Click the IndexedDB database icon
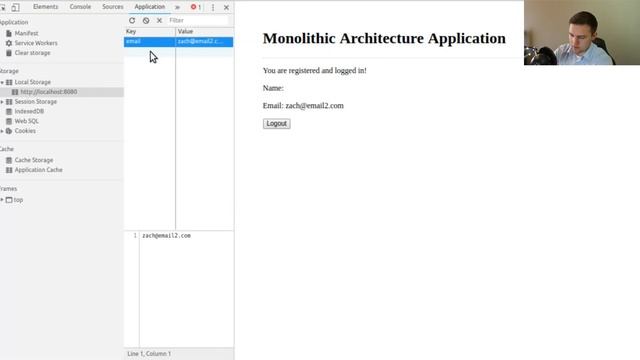The width and height of the screenshot is (640, 360). coord(9,111)
